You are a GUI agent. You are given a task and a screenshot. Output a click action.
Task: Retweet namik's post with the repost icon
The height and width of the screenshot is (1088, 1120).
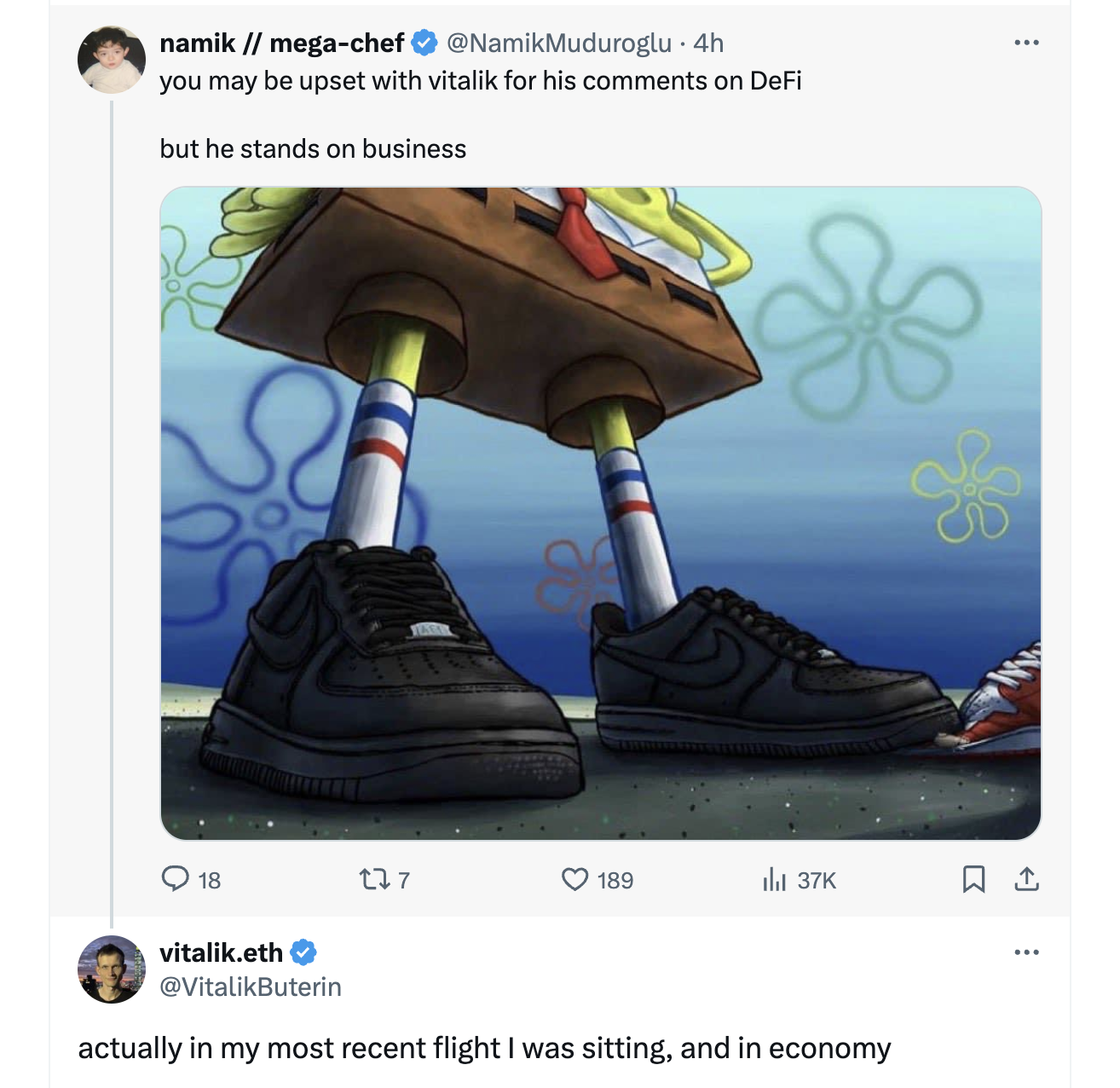pyautogui.click(x=373, y=879)
